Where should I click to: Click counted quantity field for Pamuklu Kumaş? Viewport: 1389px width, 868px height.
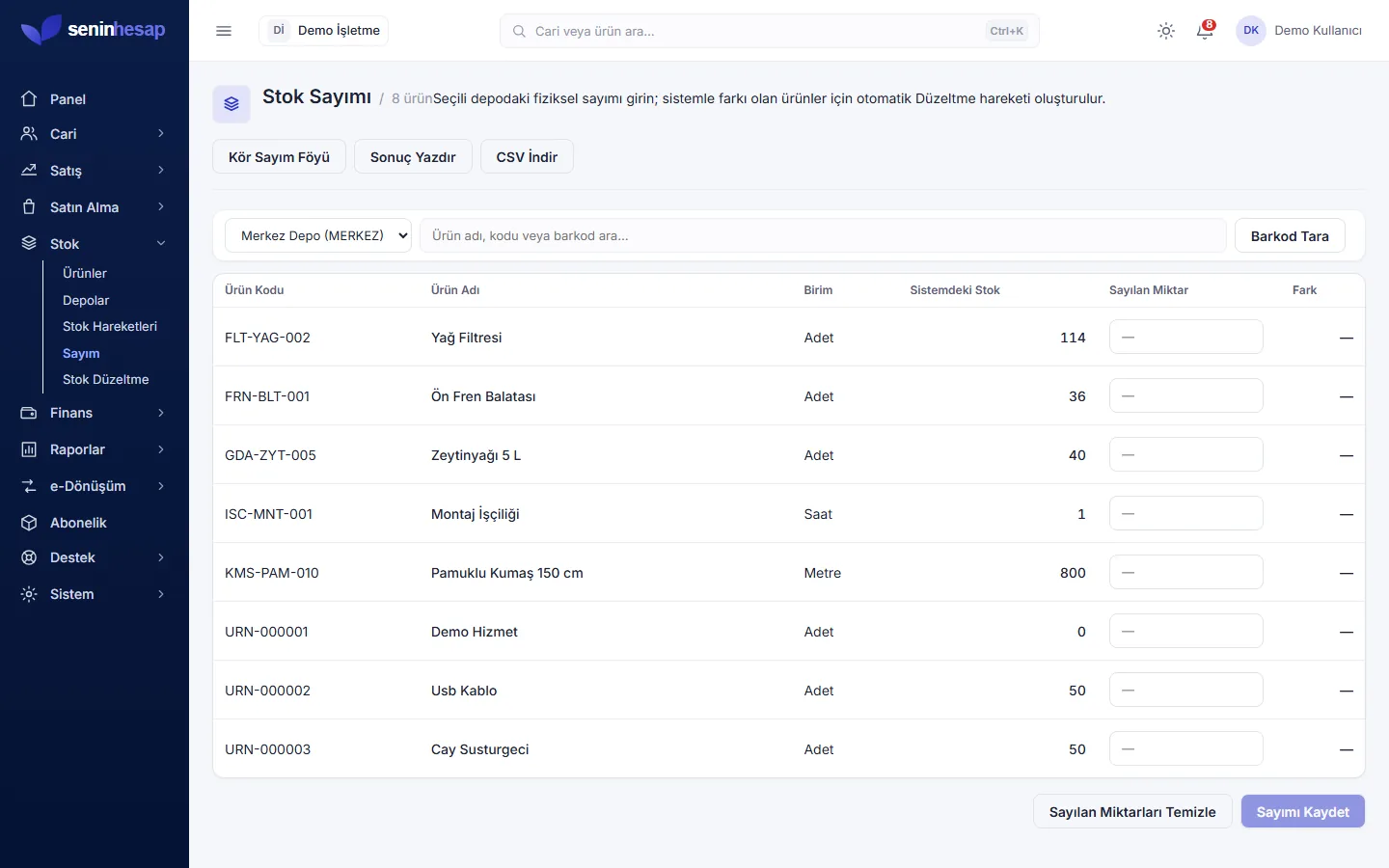tap(1186, 573)
